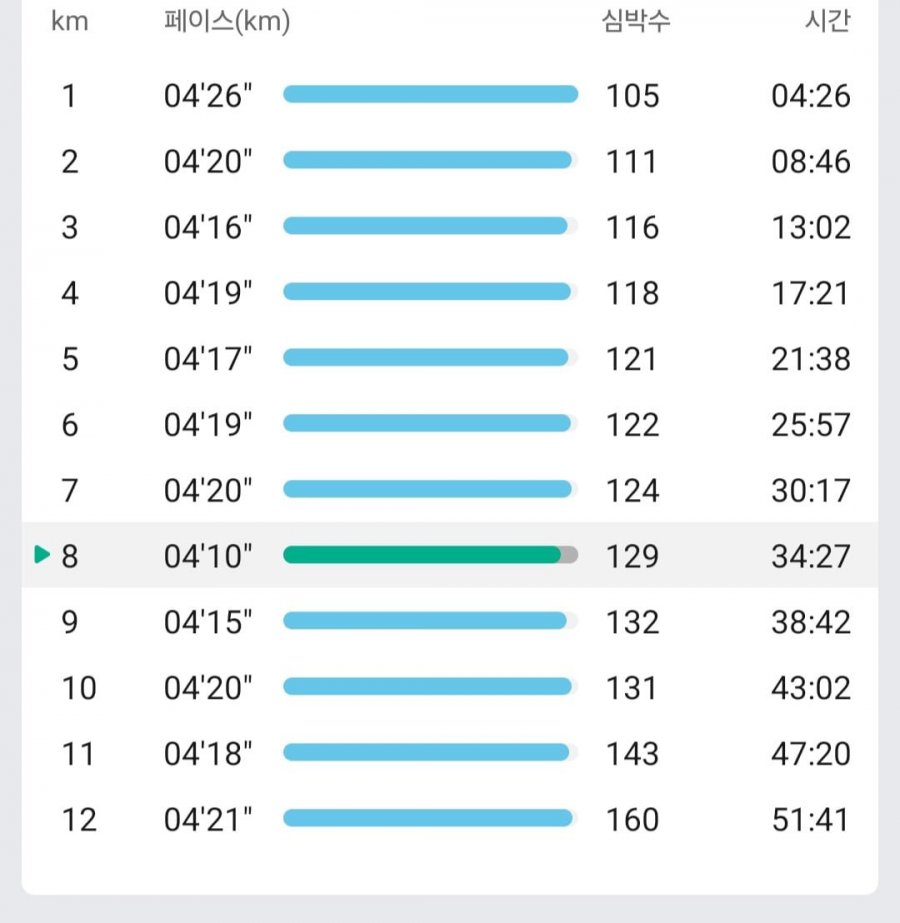Click the 심박수 column header
Screen dimensions: 900x923
click(x=636, y=21)
